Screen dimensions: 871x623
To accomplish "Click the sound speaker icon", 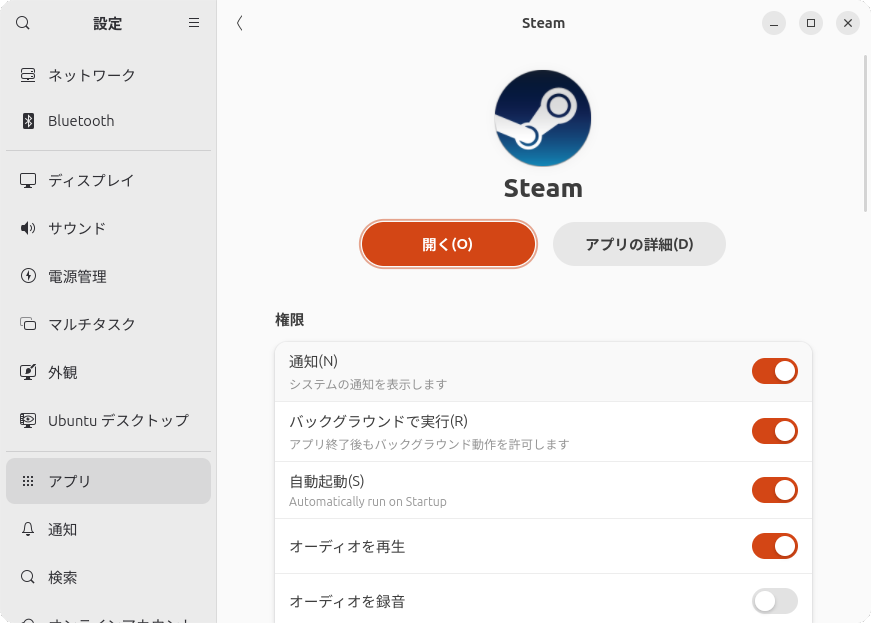I will 28,228.
